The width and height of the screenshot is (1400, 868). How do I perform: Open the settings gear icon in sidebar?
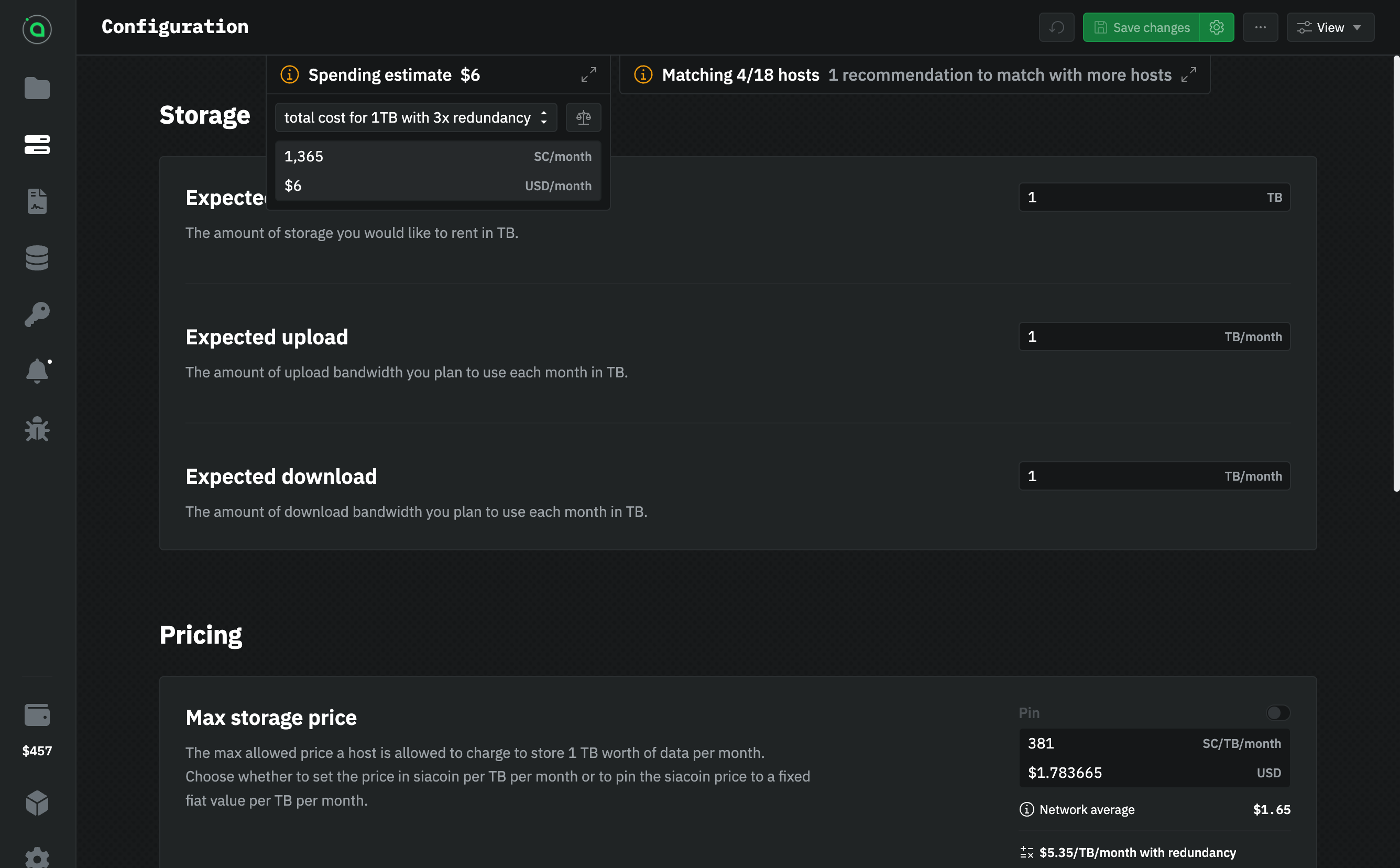point(37,858)
